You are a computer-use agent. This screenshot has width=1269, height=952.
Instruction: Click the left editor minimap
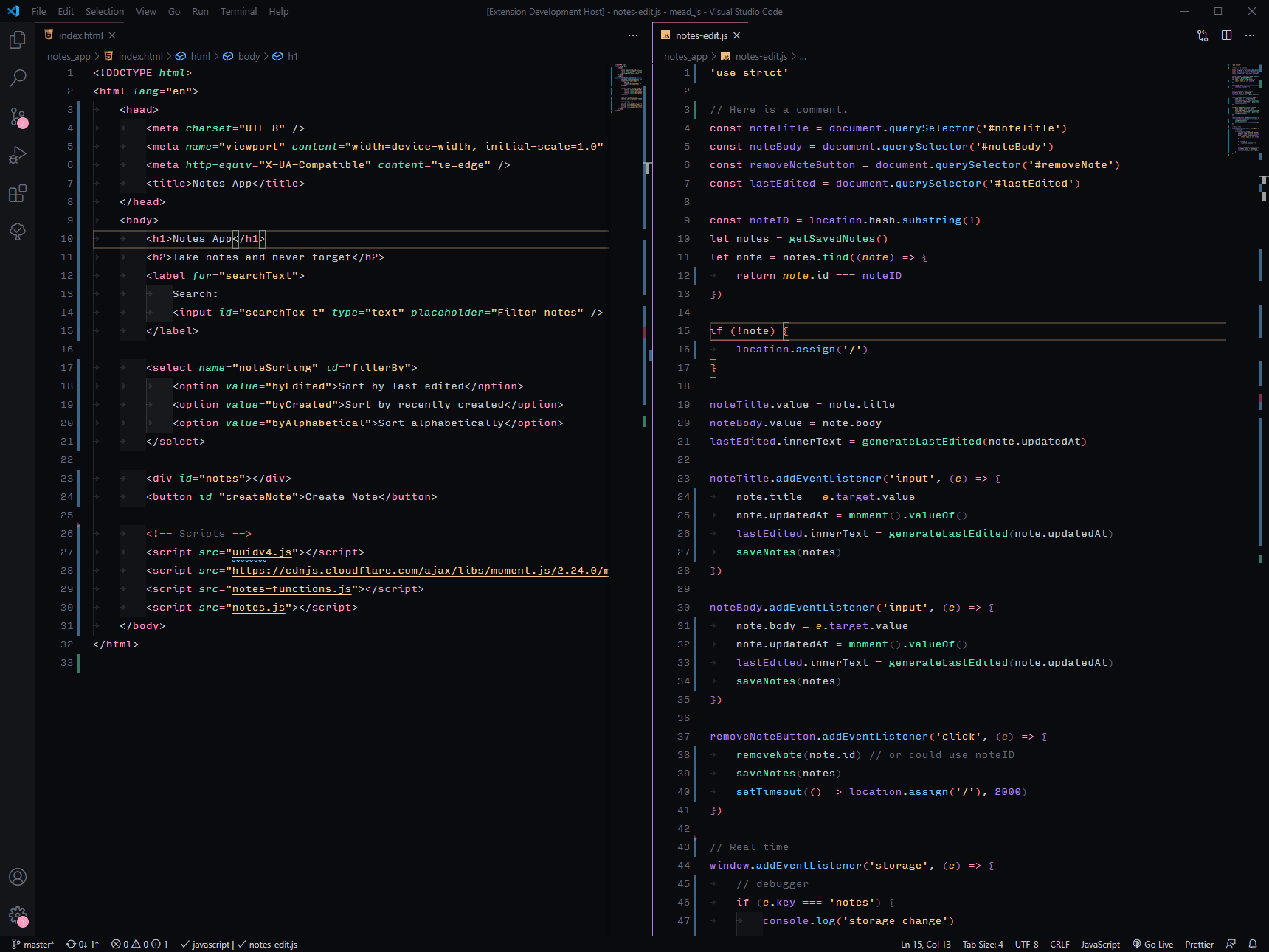point(627,88)
